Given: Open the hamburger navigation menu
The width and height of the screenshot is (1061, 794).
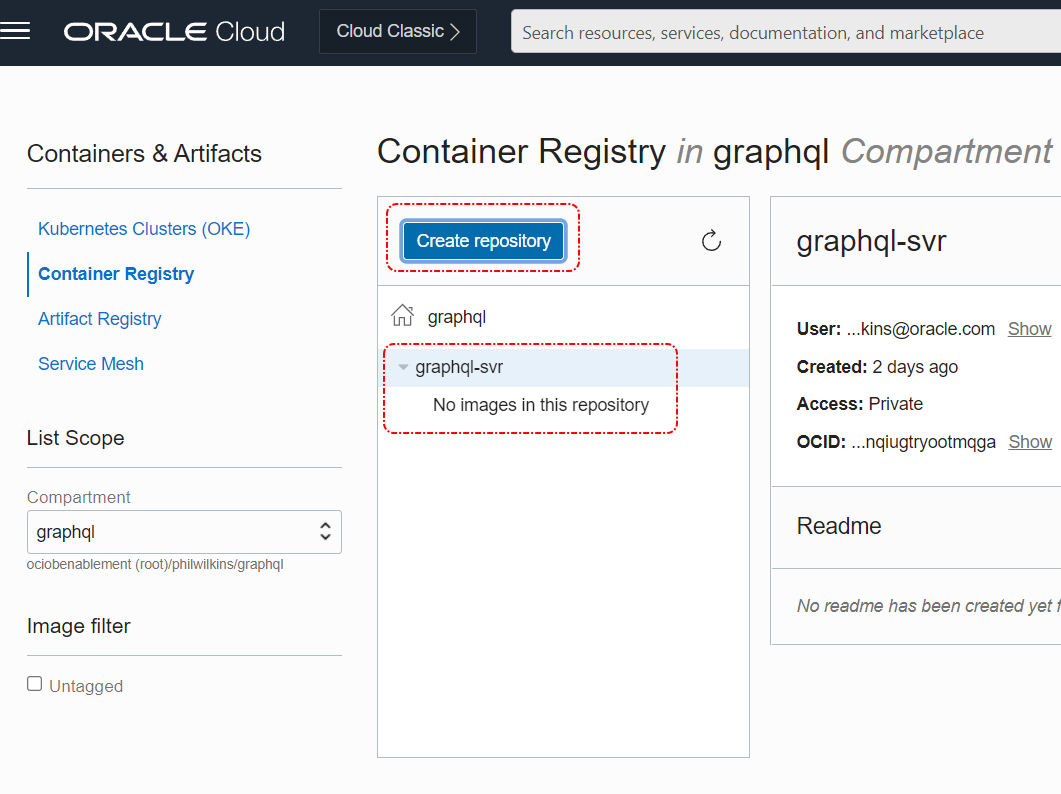Looking at the screenshot, I should tap(16, 31).
